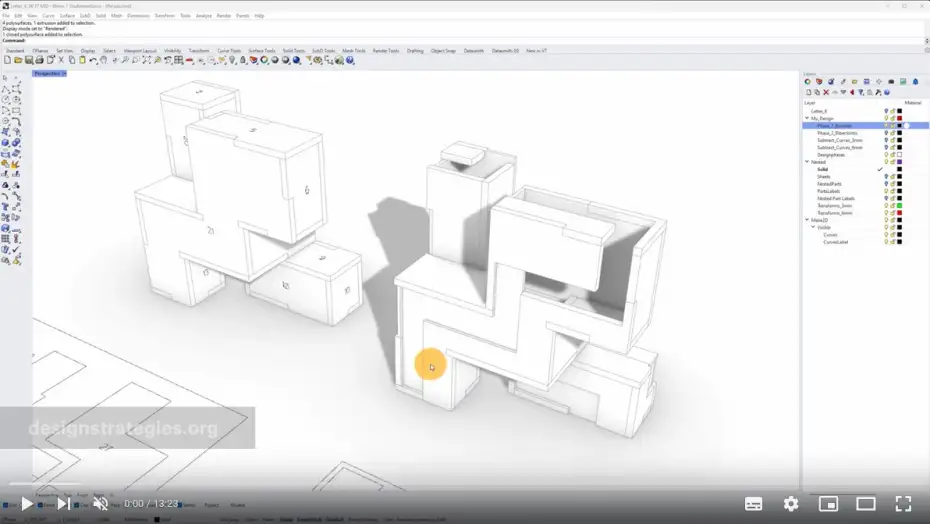930x524 pixels.
Task: Toggle lock icon for NestedParts layer
Action: click(x=893, y=184)
